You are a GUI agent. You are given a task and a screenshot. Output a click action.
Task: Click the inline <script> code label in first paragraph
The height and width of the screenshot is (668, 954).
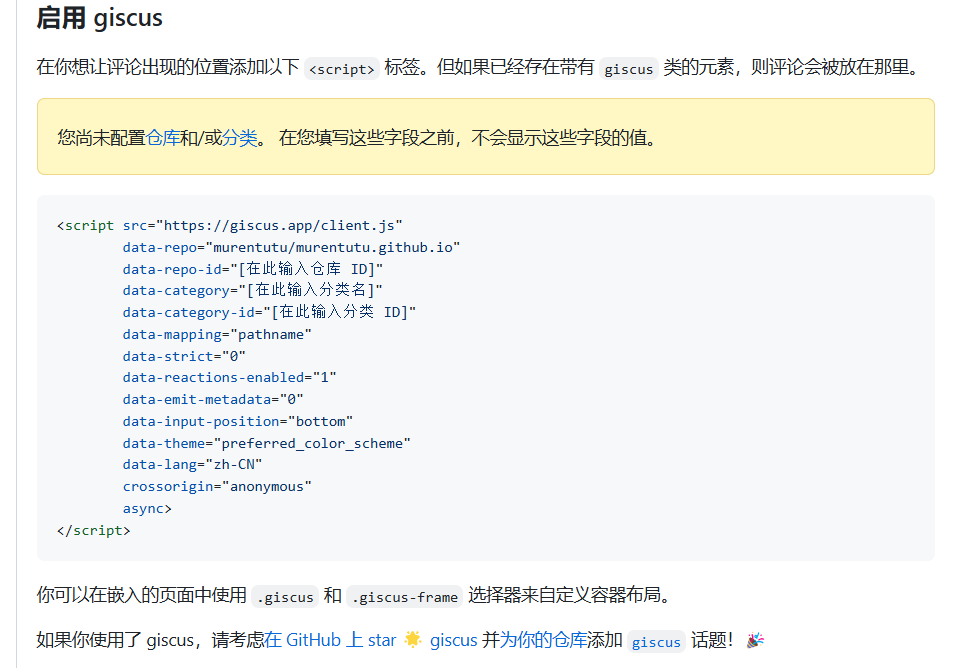tap(340, 68)
